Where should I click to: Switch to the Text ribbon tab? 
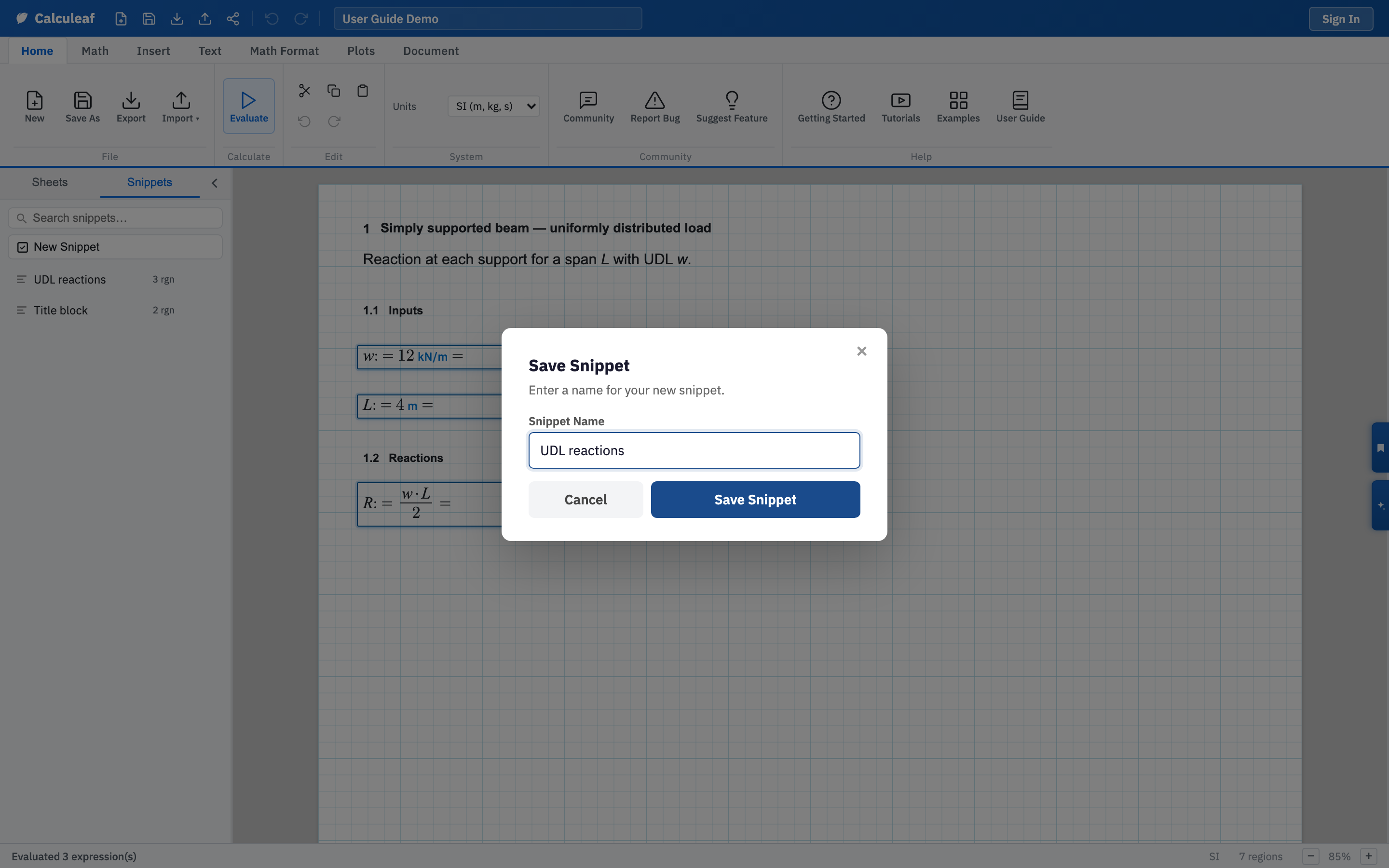coord(210,51)
